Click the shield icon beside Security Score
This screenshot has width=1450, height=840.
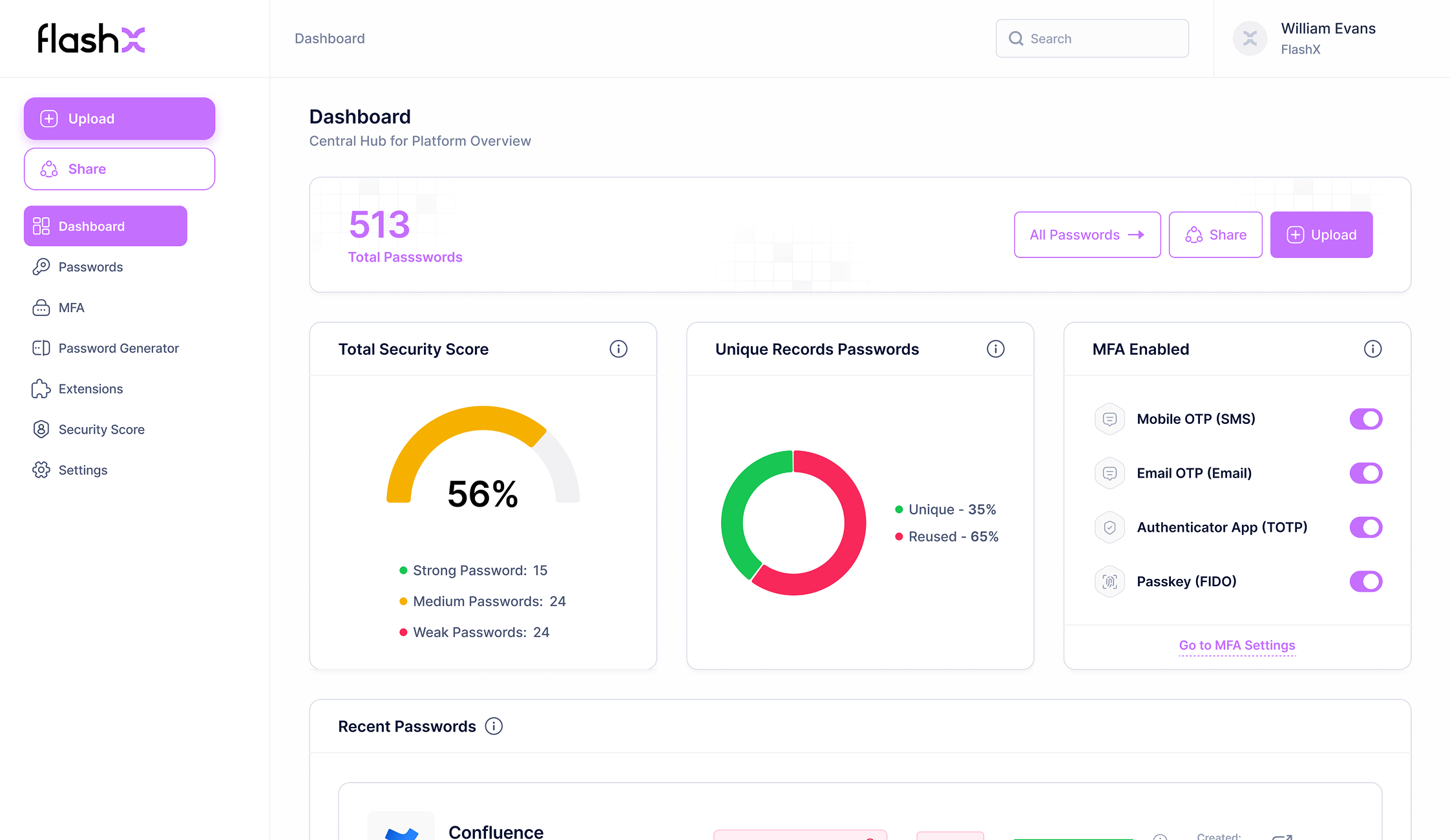[41, 430]
